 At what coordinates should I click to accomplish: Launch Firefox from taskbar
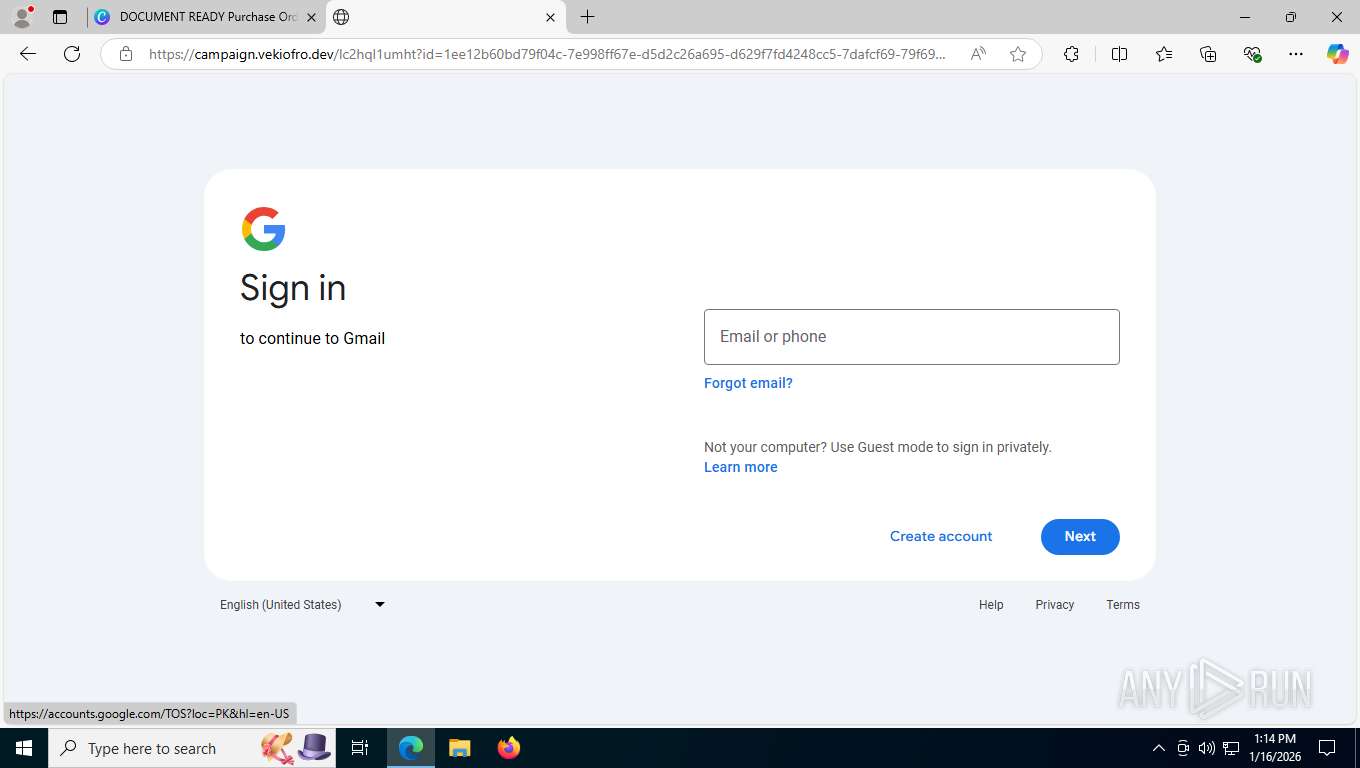pos(509,748)
